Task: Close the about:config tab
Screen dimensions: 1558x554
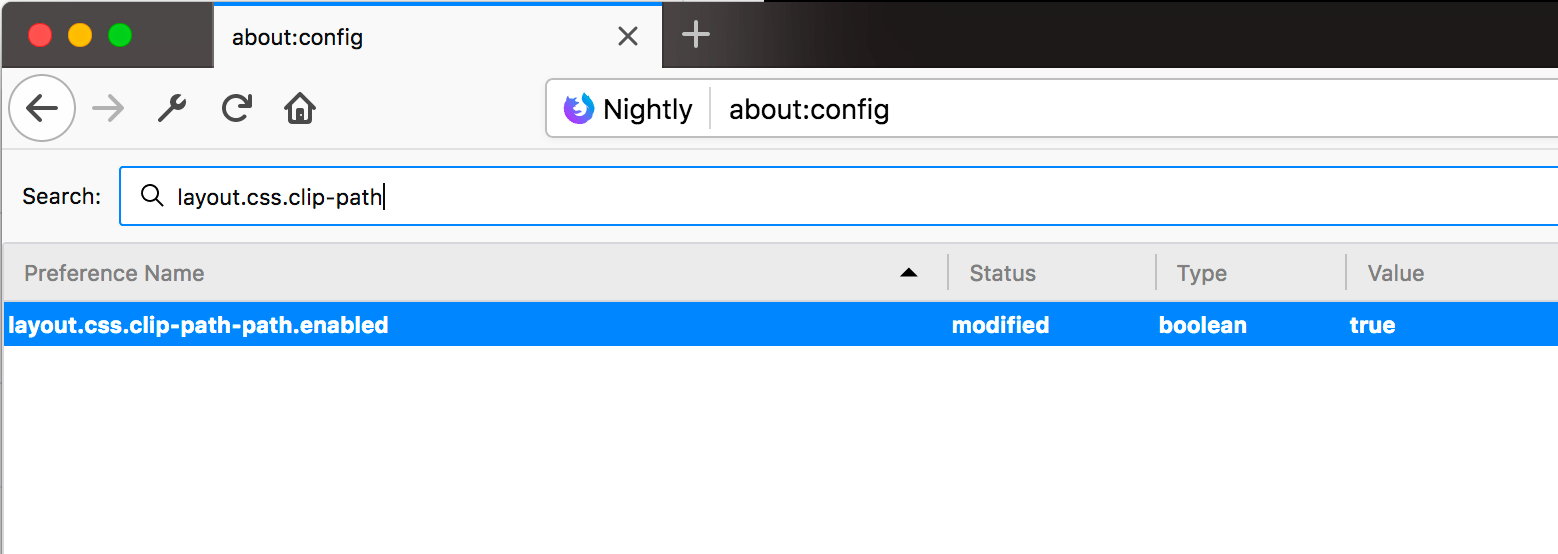Action: coord(628,37)
